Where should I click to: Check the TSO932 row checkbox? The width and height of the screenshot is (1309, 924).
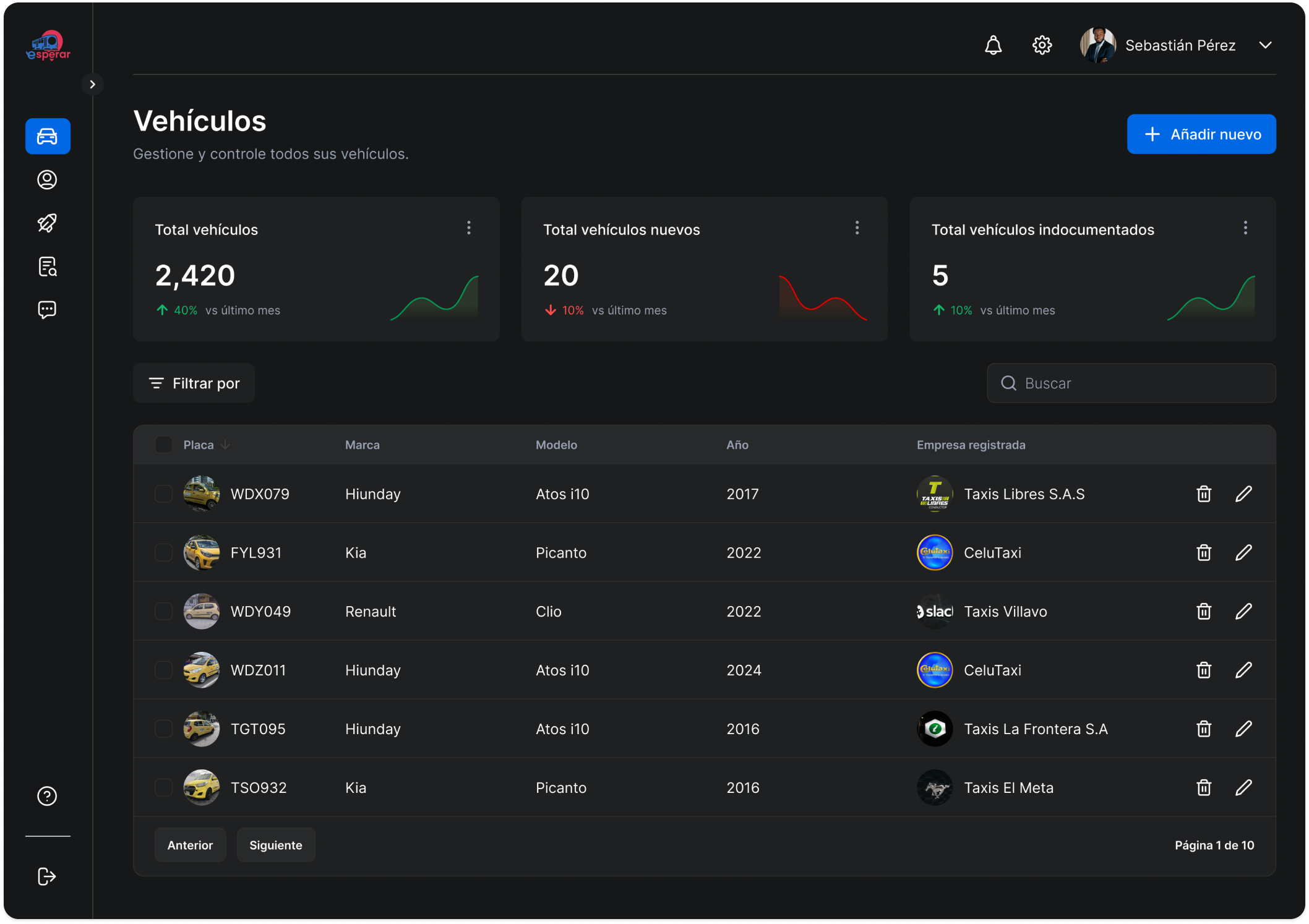[x=163, y=787]
